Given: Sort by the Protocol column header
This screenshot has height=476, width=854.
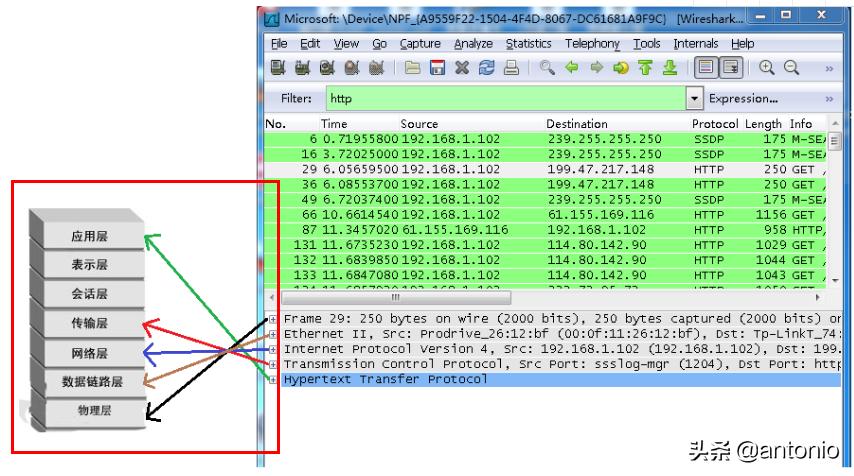Looking at the screenshot, I should pos(715,124).
